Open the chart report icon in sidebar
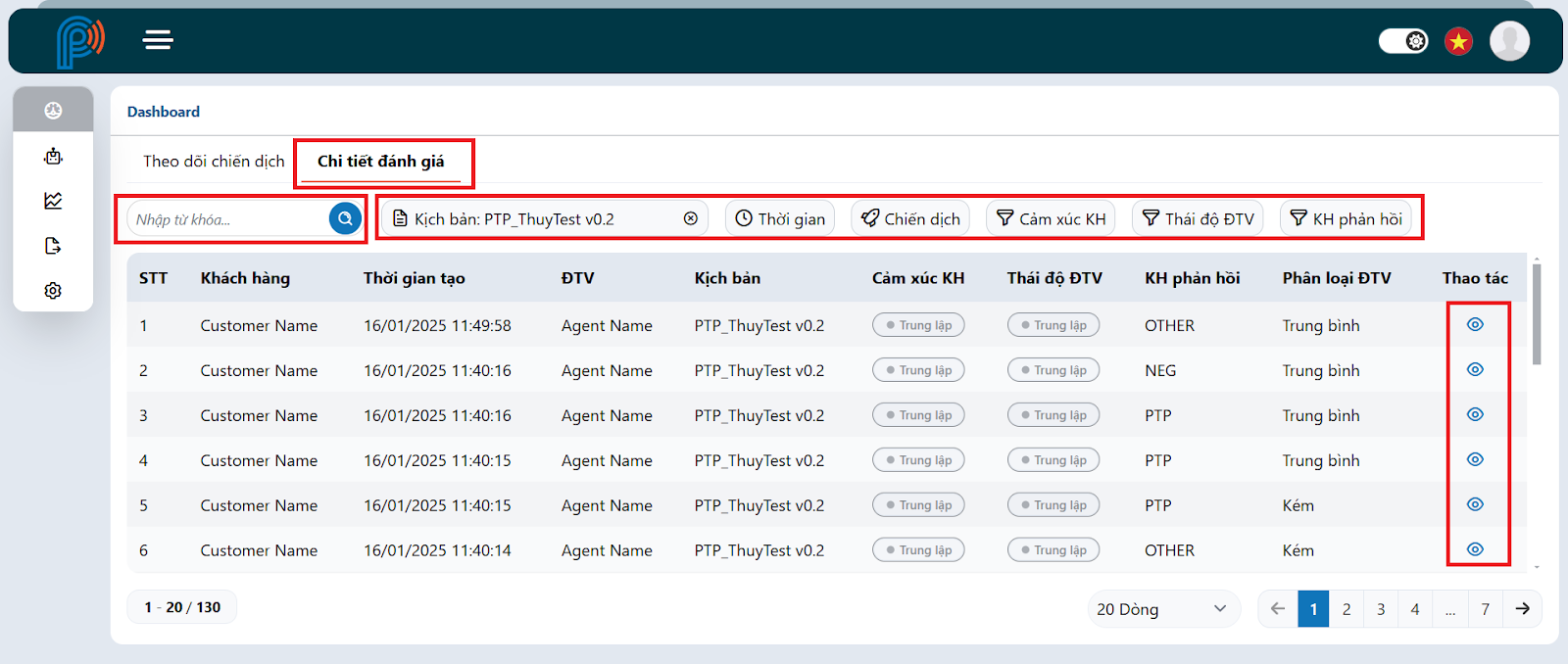Screen dimensions: 1568x664 click(53, 201)
